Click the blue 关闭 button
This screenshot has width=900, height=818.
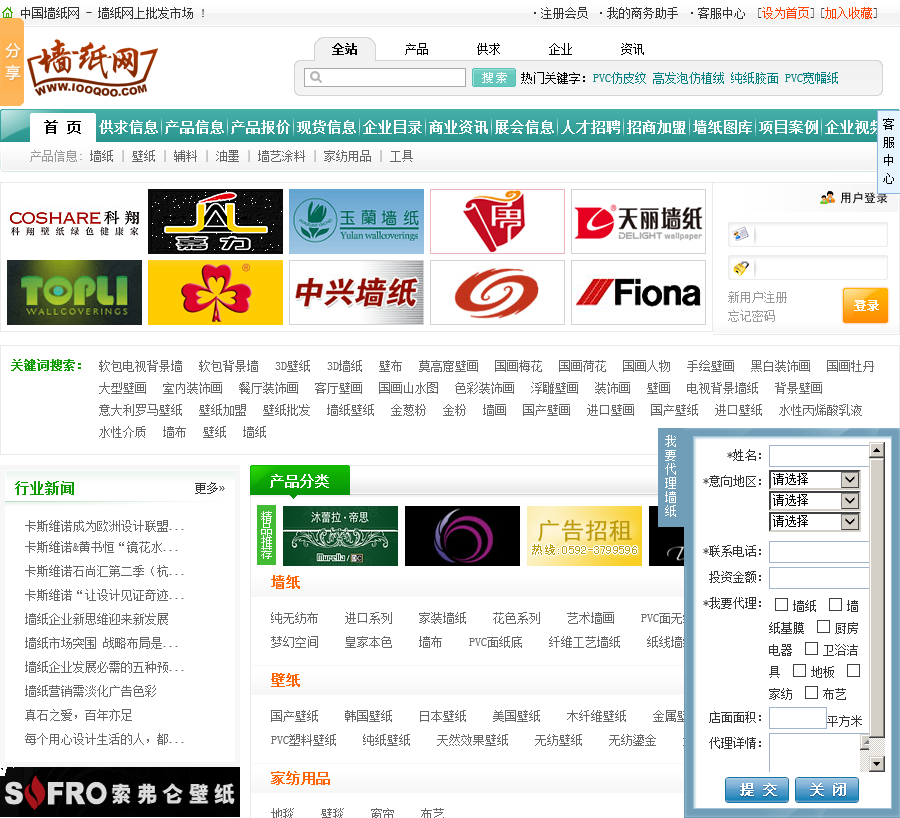(x=827, y=790)
